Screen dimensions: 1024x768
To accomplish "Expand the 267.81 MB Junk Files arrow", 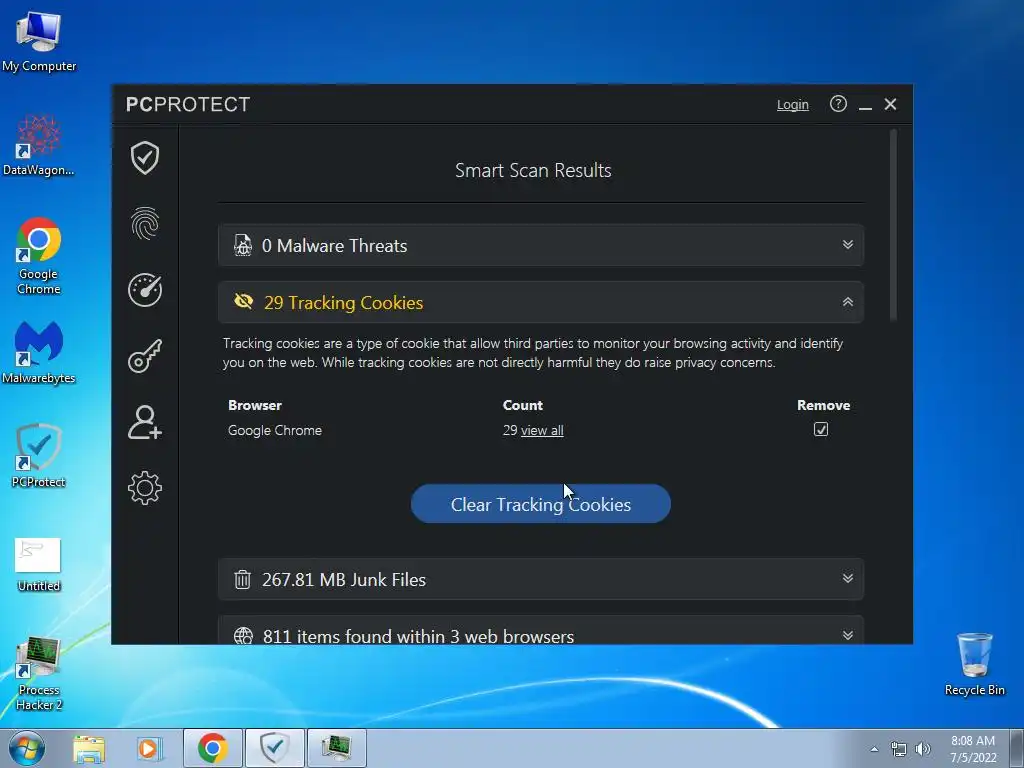I will pyautogui.click(x=848, y=578).
